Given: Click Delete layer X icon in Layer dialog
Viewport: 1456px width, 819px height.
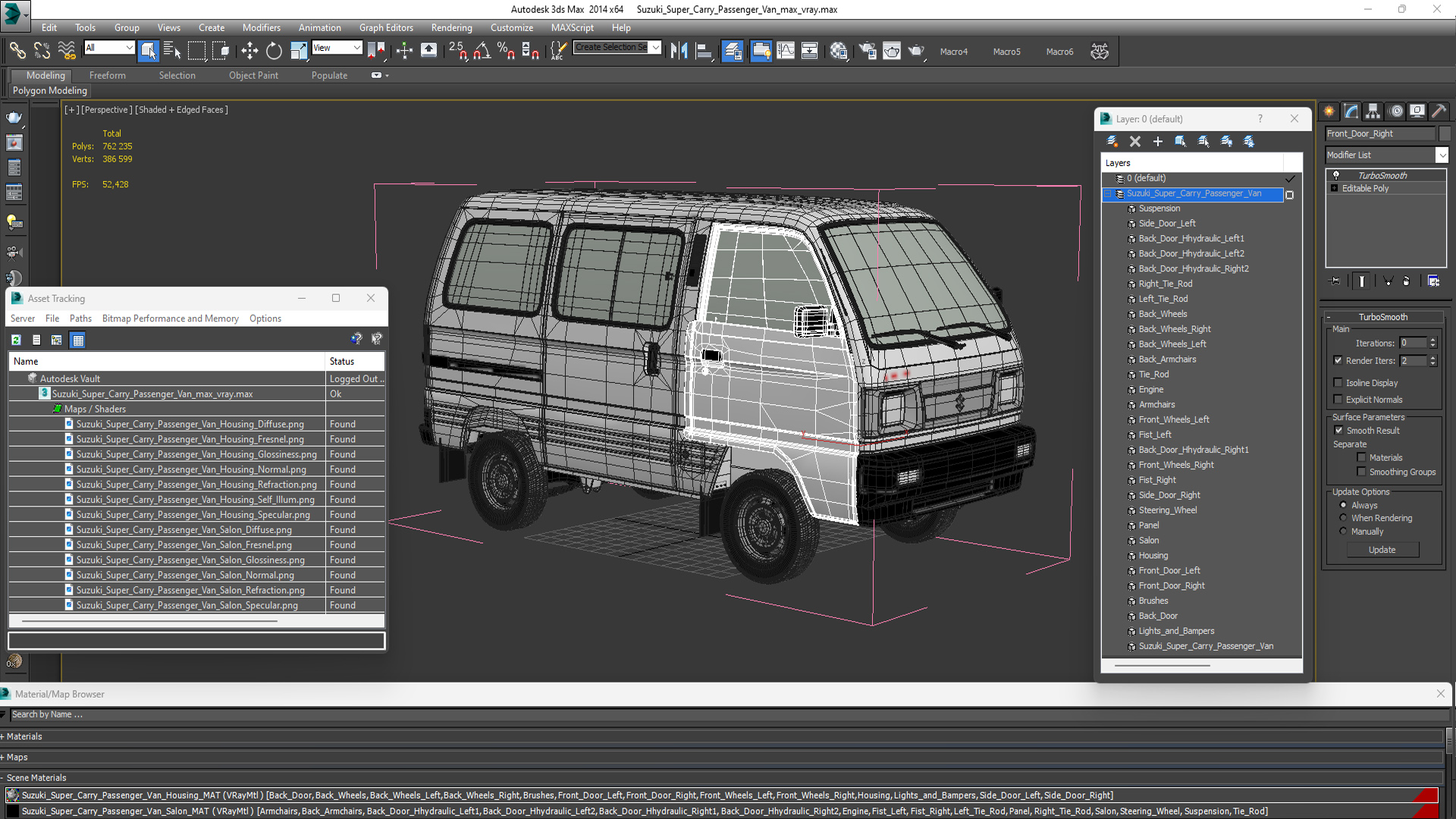Looking at the screenshot, I should coord(1135,141).
